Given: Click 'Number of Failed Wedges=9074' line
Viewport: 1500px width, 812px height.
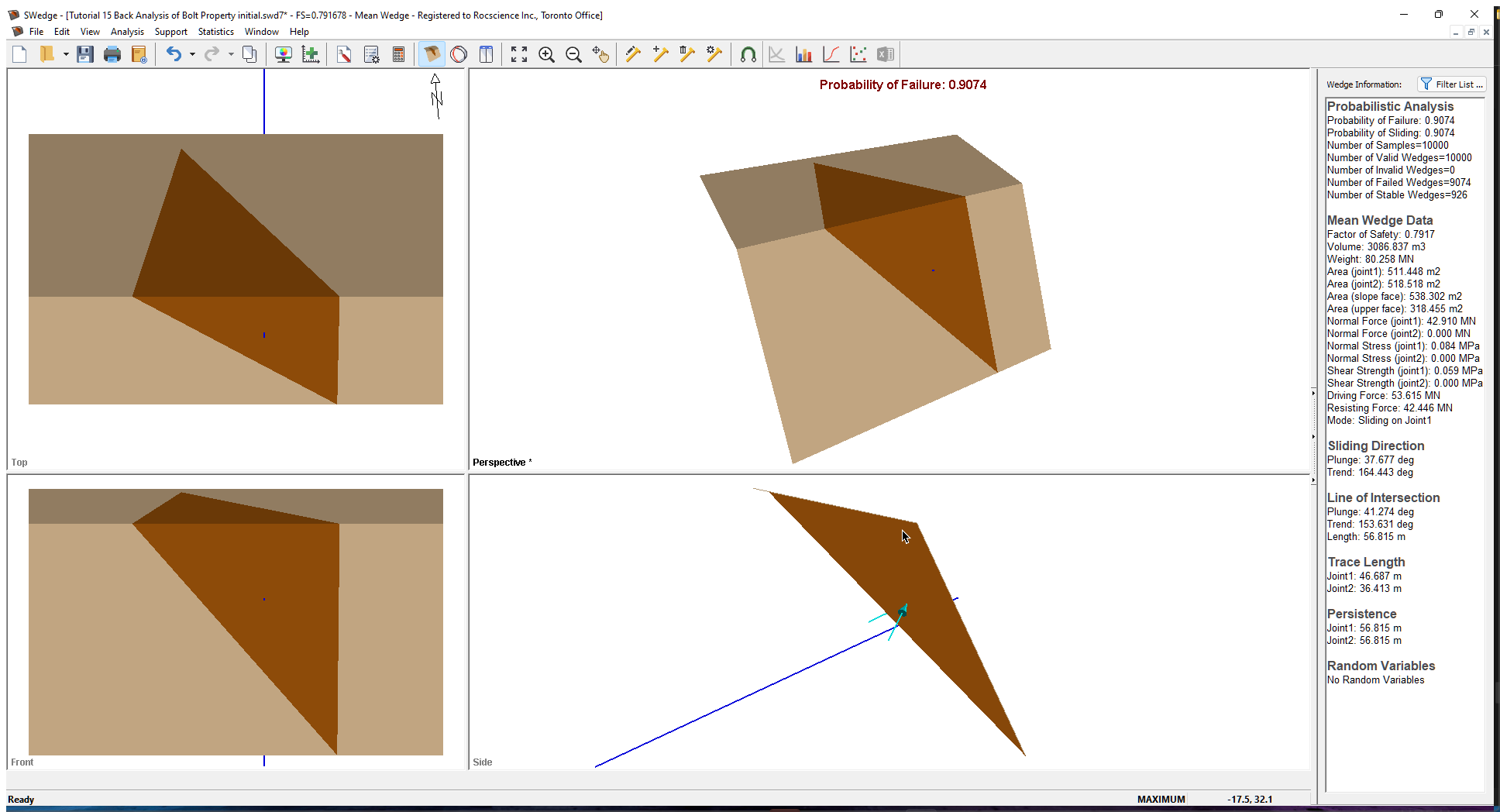Looking at the screenshot, I should [x=1399, y=182].
